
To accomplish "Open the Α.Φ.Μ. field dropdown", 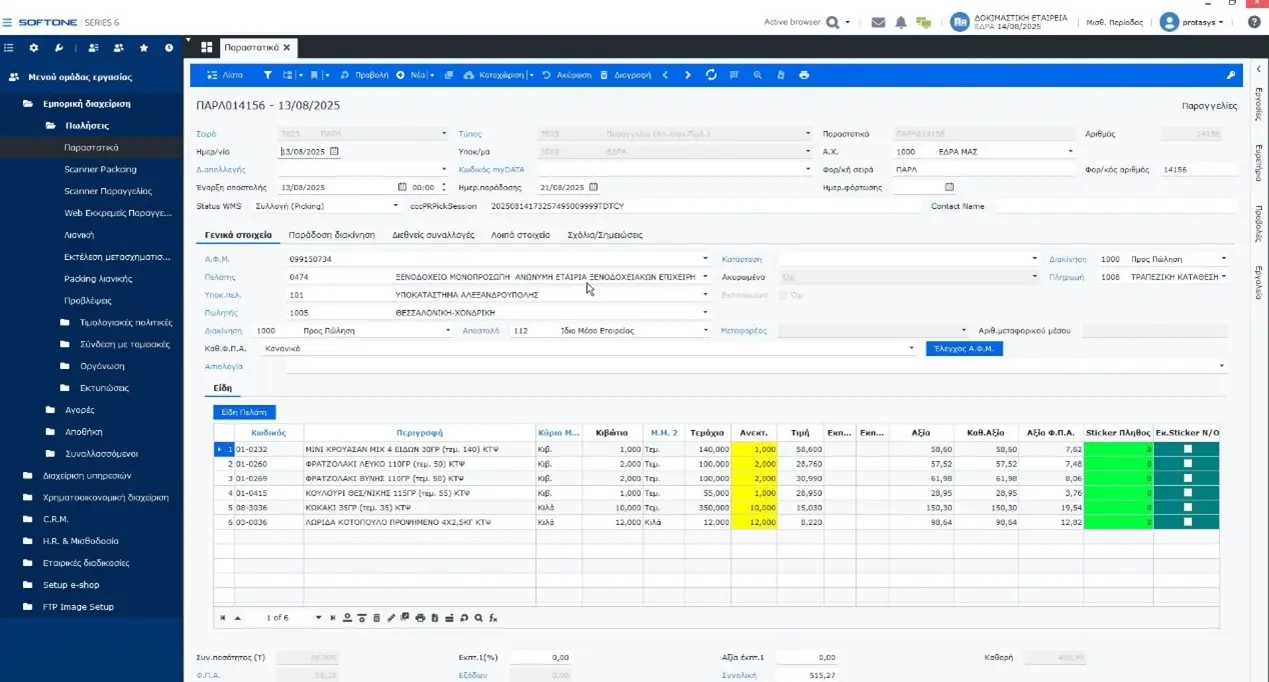I will pos(705,259).
